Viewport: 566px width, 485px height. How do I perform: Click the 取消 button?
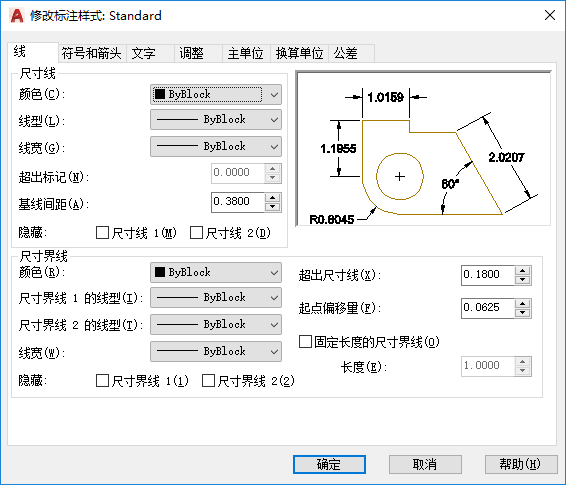tap(425, 464)
